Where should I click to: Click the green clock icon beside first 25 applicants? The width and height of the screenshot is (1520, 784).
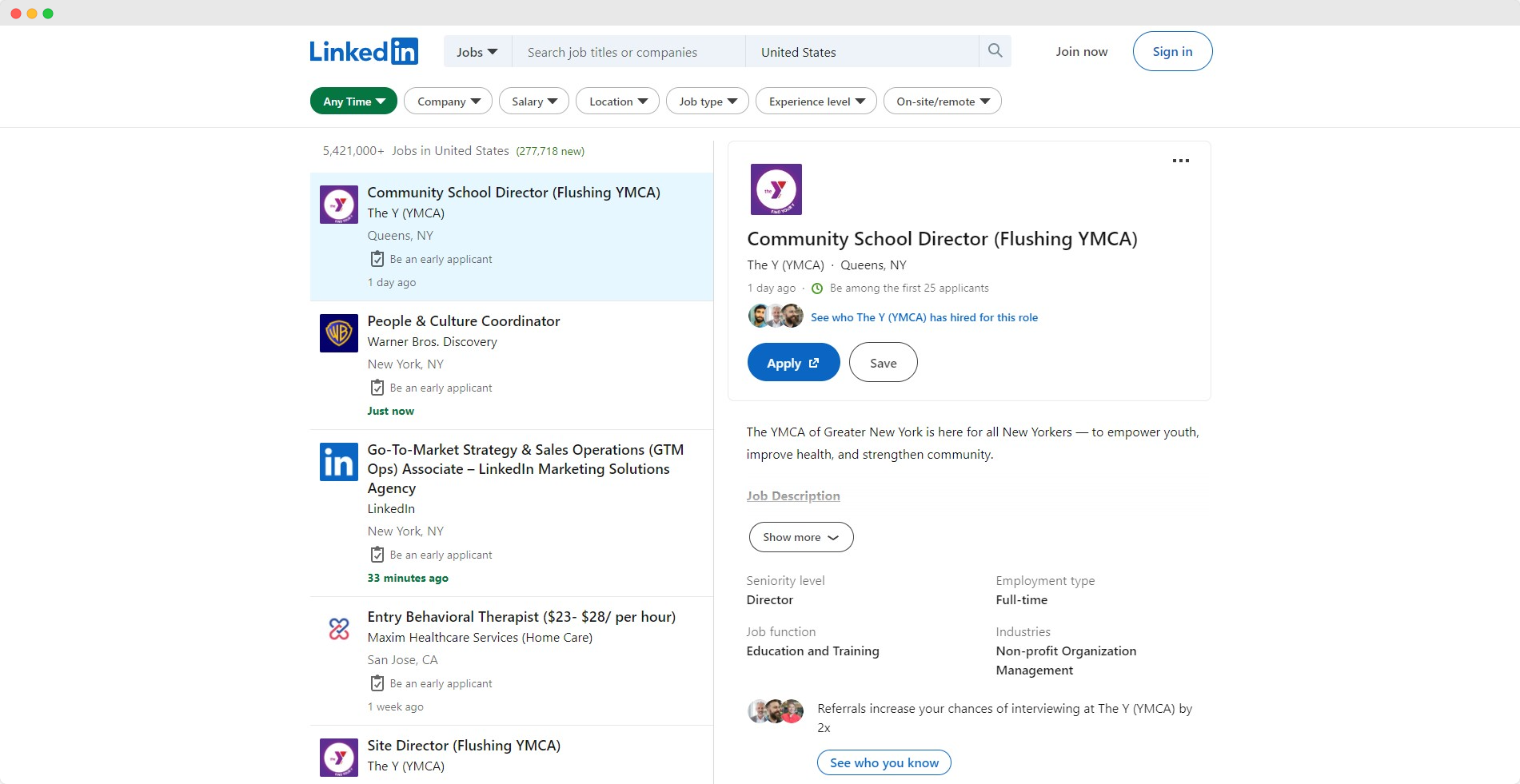coord(817,289)
